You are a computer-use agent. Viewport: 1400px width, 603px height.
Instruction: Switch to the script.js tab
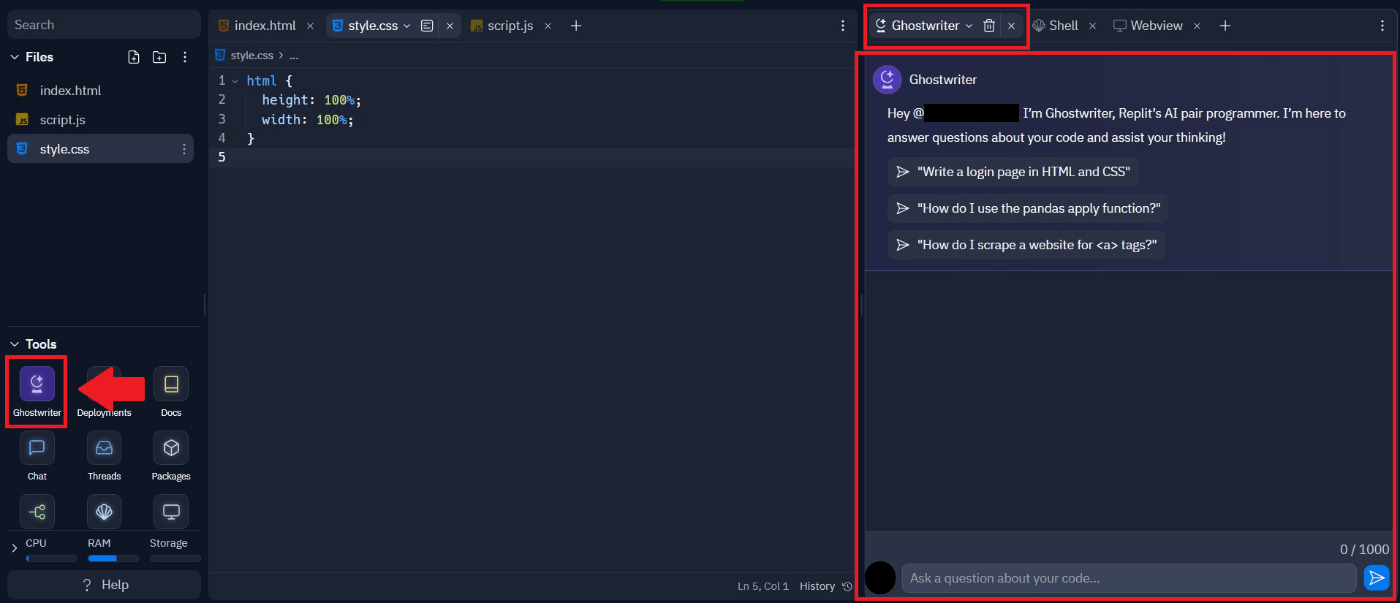[510, 26]
